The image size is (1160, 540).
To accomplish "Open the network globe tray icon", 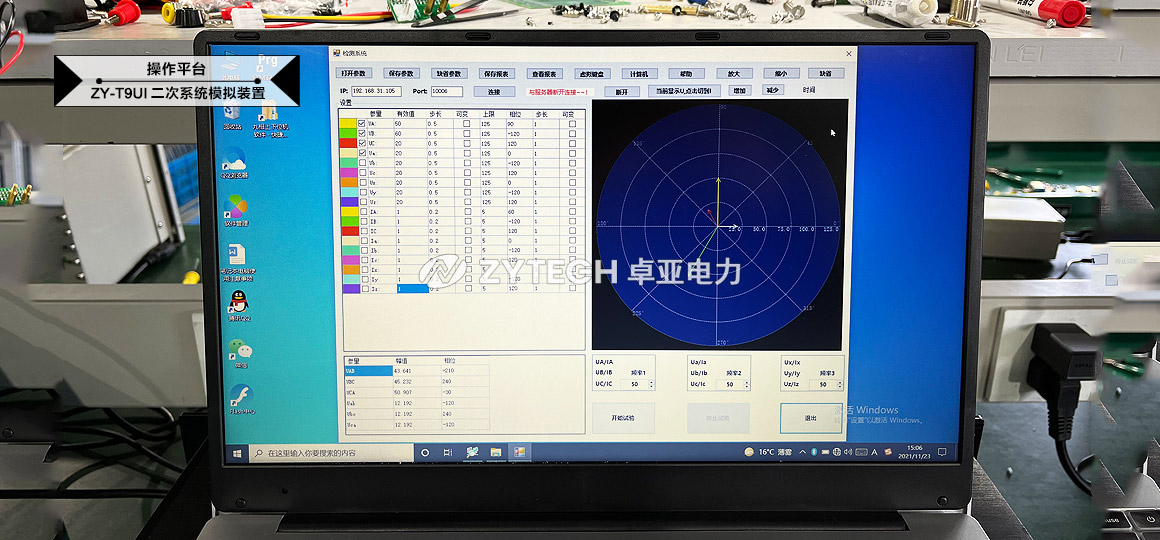I will pyautogui.click(x=837, y=452).
